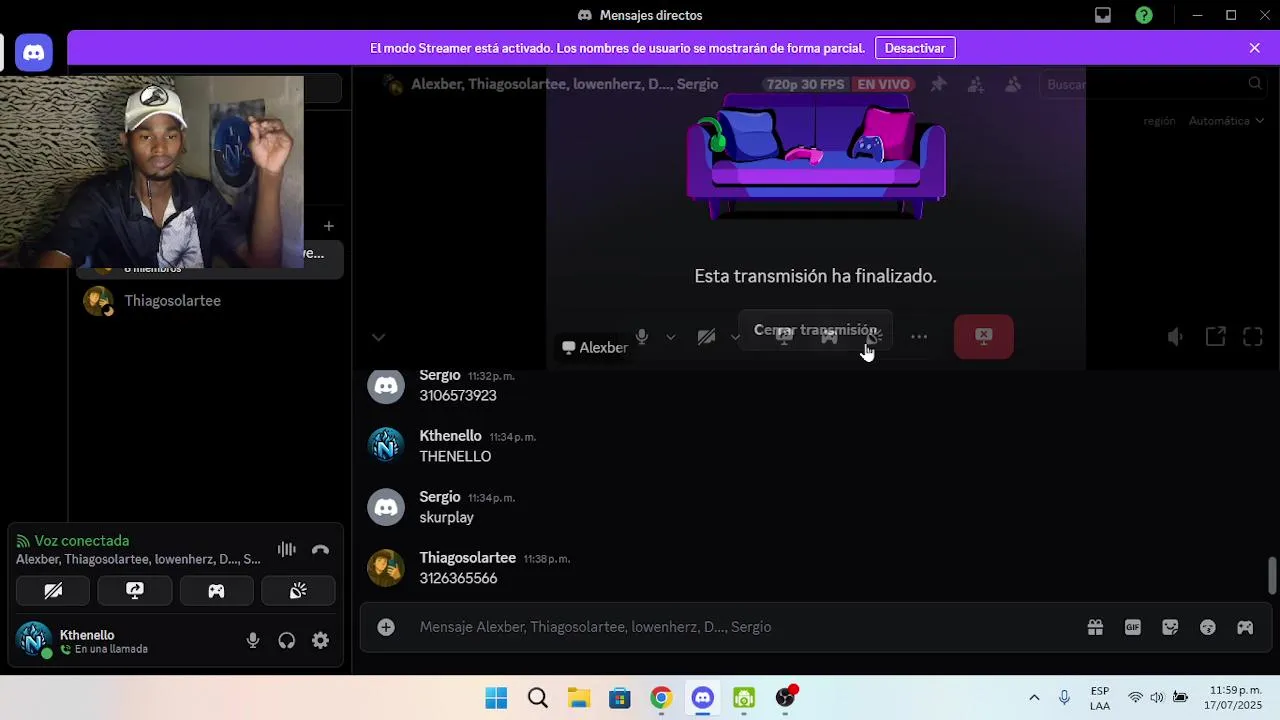Open Kthenello user profile panel
1280x720 pixels.
pyautogui.click(x=82, y=641)
